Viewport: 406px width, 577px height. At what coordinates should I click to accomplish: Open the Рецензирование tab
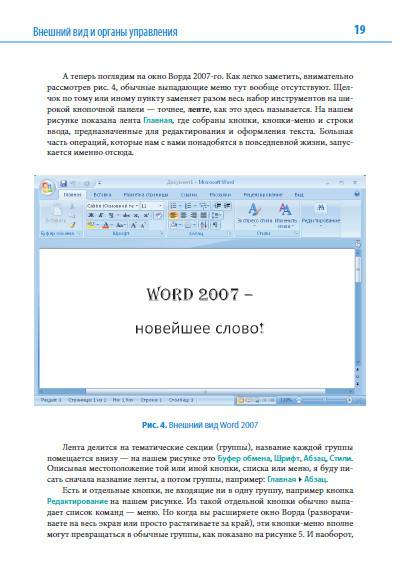tap(263, 194)
